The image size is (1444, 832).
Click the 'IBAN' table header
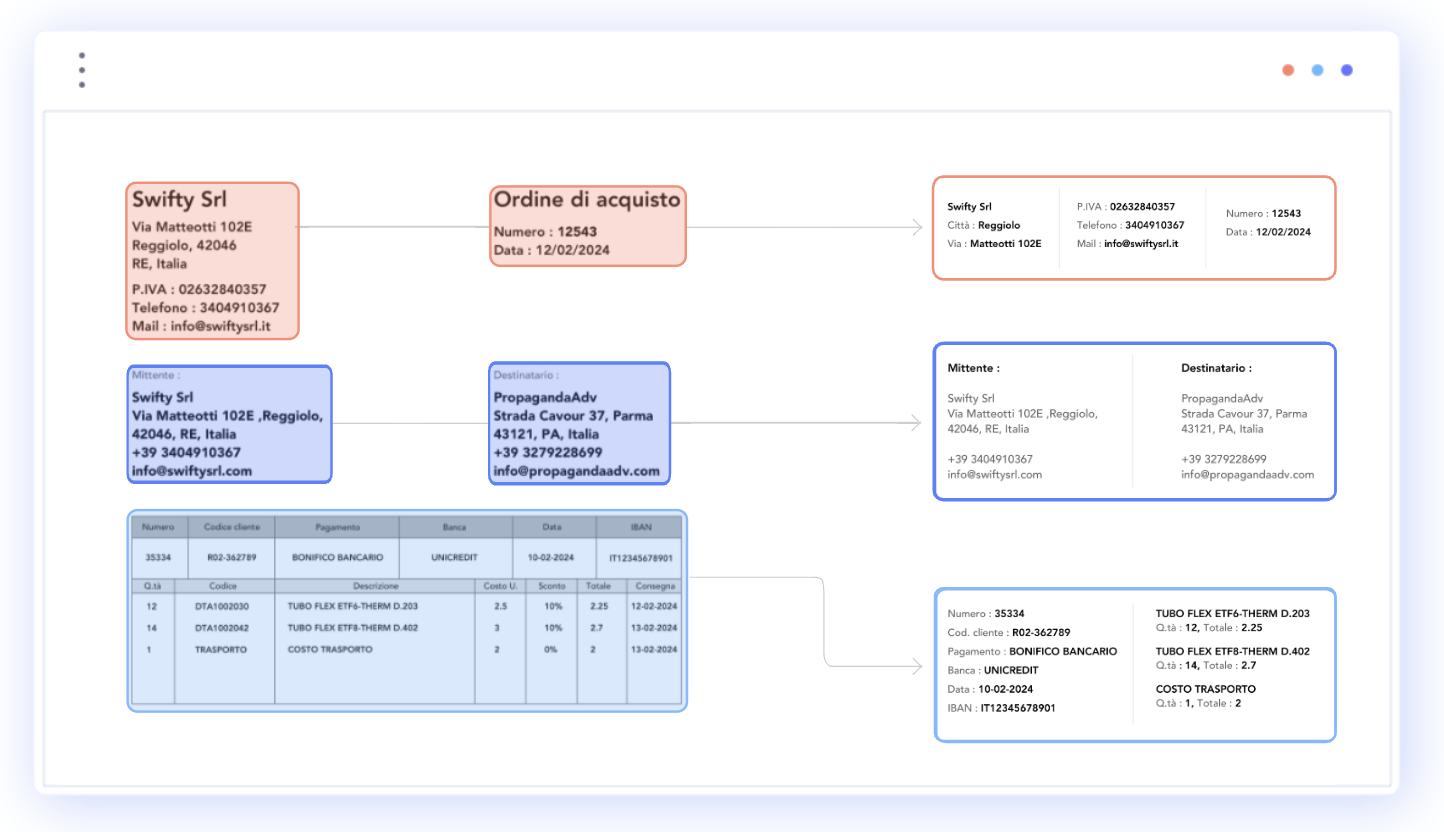pos(640,526)
